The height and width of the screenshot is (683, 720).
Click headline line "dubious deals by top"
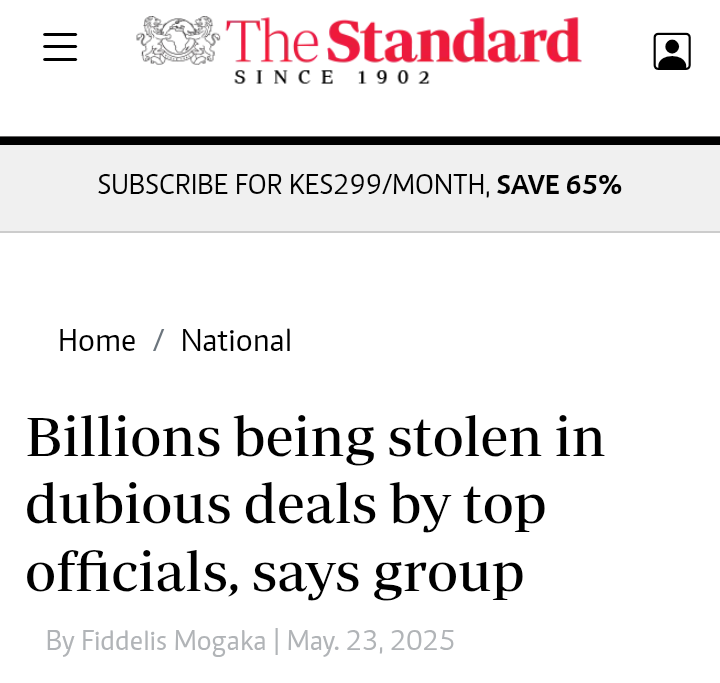click(286, 506)
